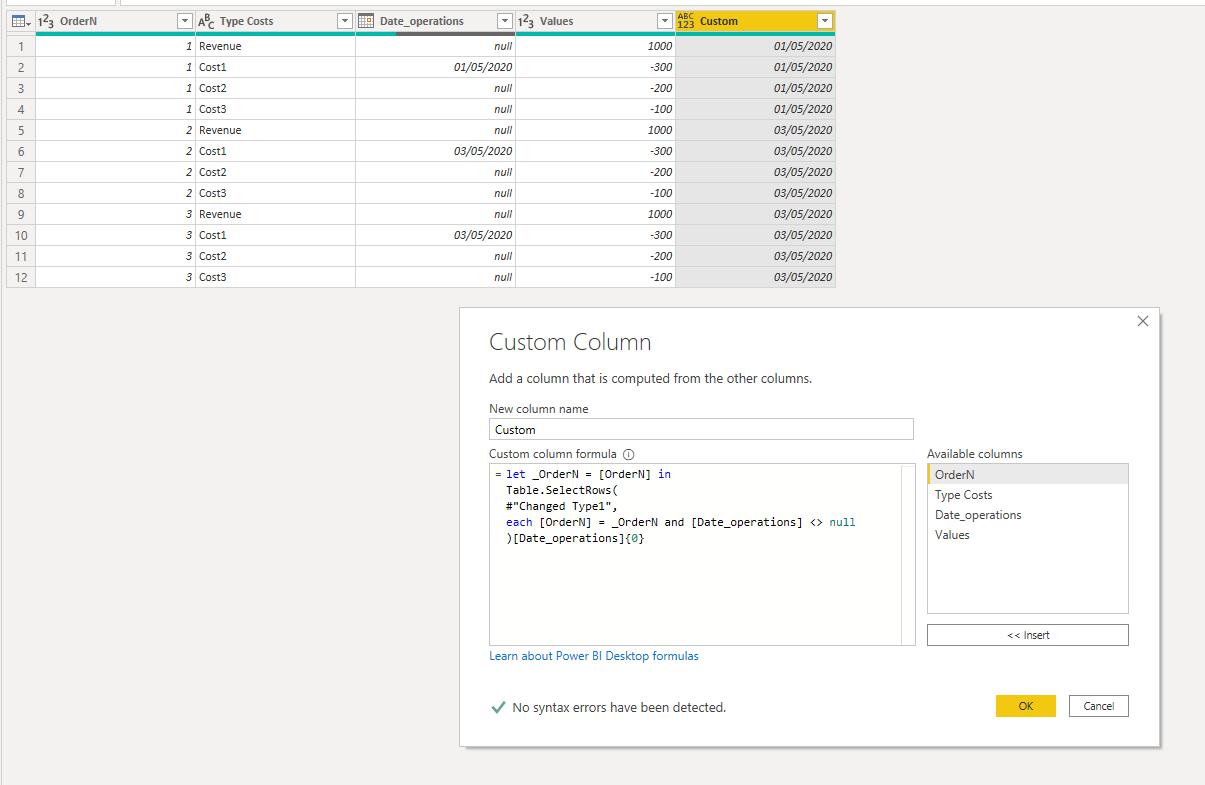The width and height of the screenshot is (1205, 785).
Task: Cancel the Custom Column dialog
Action: click(x=1098, y=706)
